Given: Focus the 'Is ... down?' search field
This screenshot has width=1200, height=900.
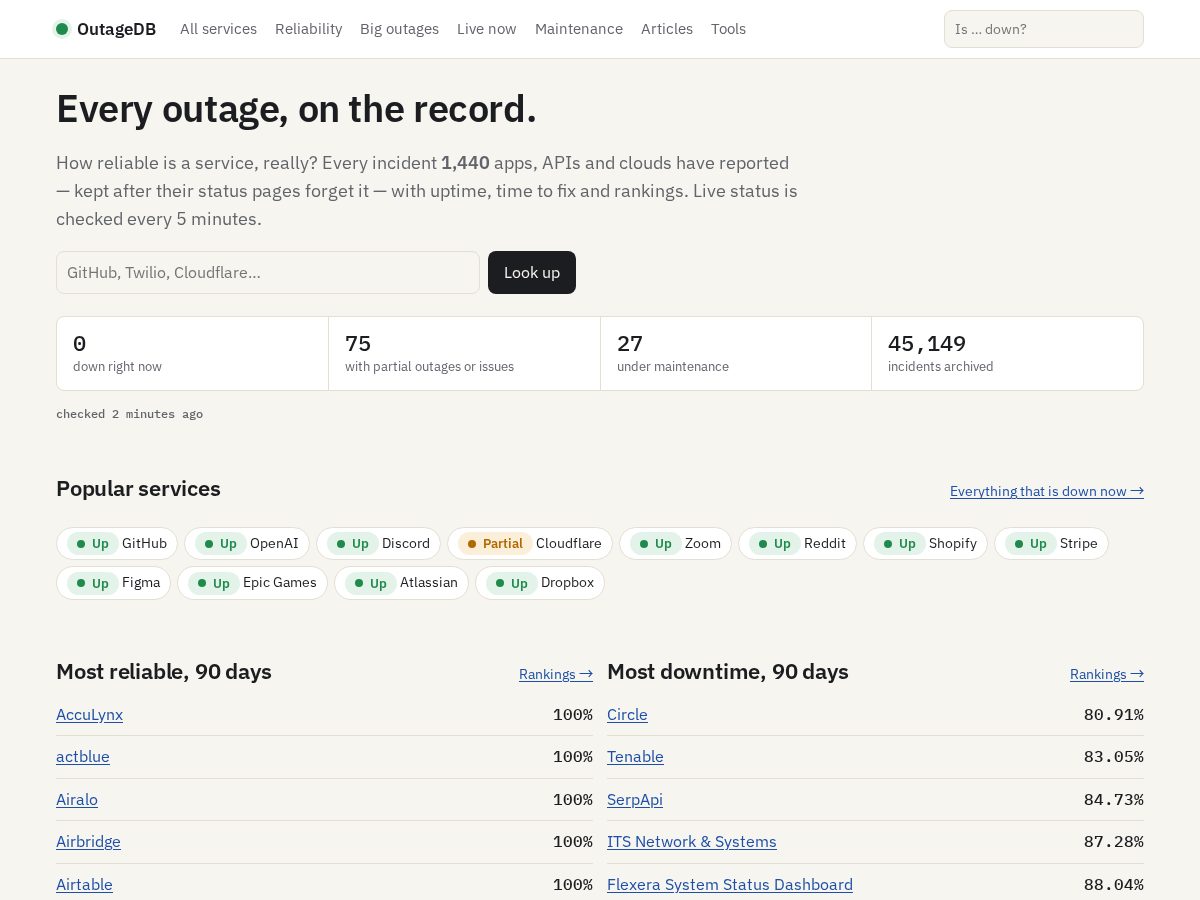Looking at the screenshot, I should click(1043, 29).
